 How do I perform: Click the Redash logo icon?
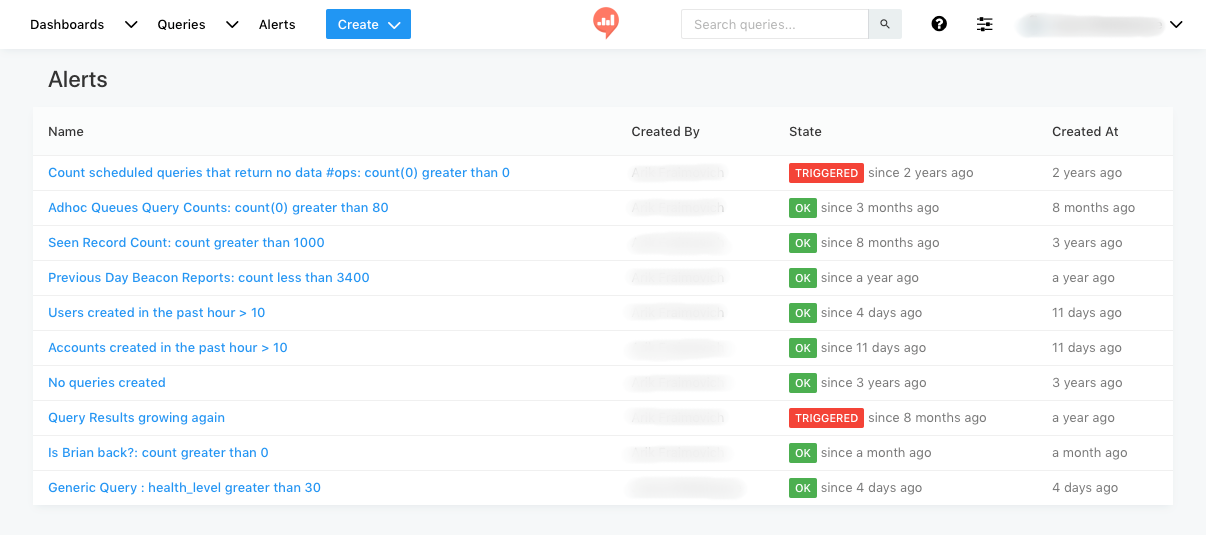(605, 23)
